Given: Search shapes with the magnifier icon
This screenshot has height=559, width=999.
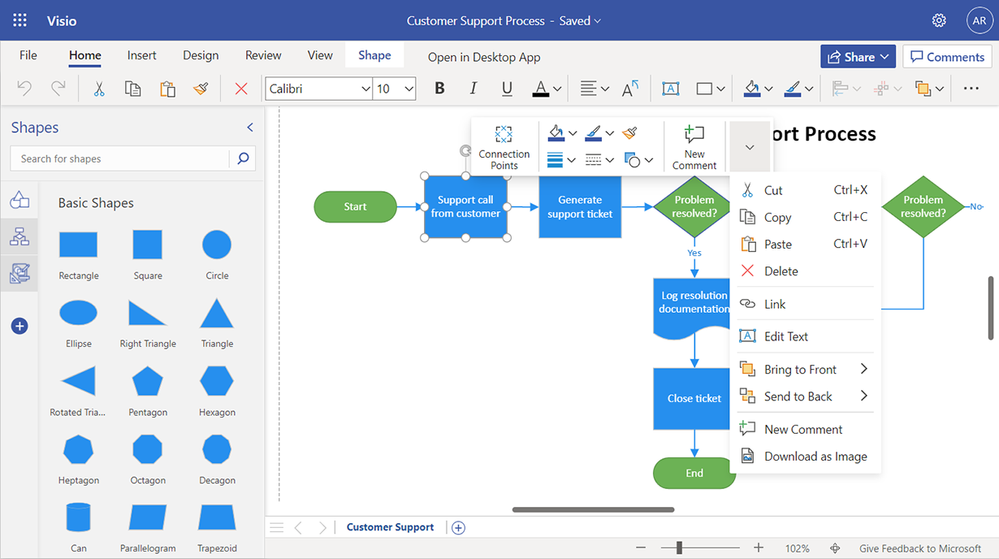Looking at the screenshot, I should pyautogui.click(x=243, y=158).
